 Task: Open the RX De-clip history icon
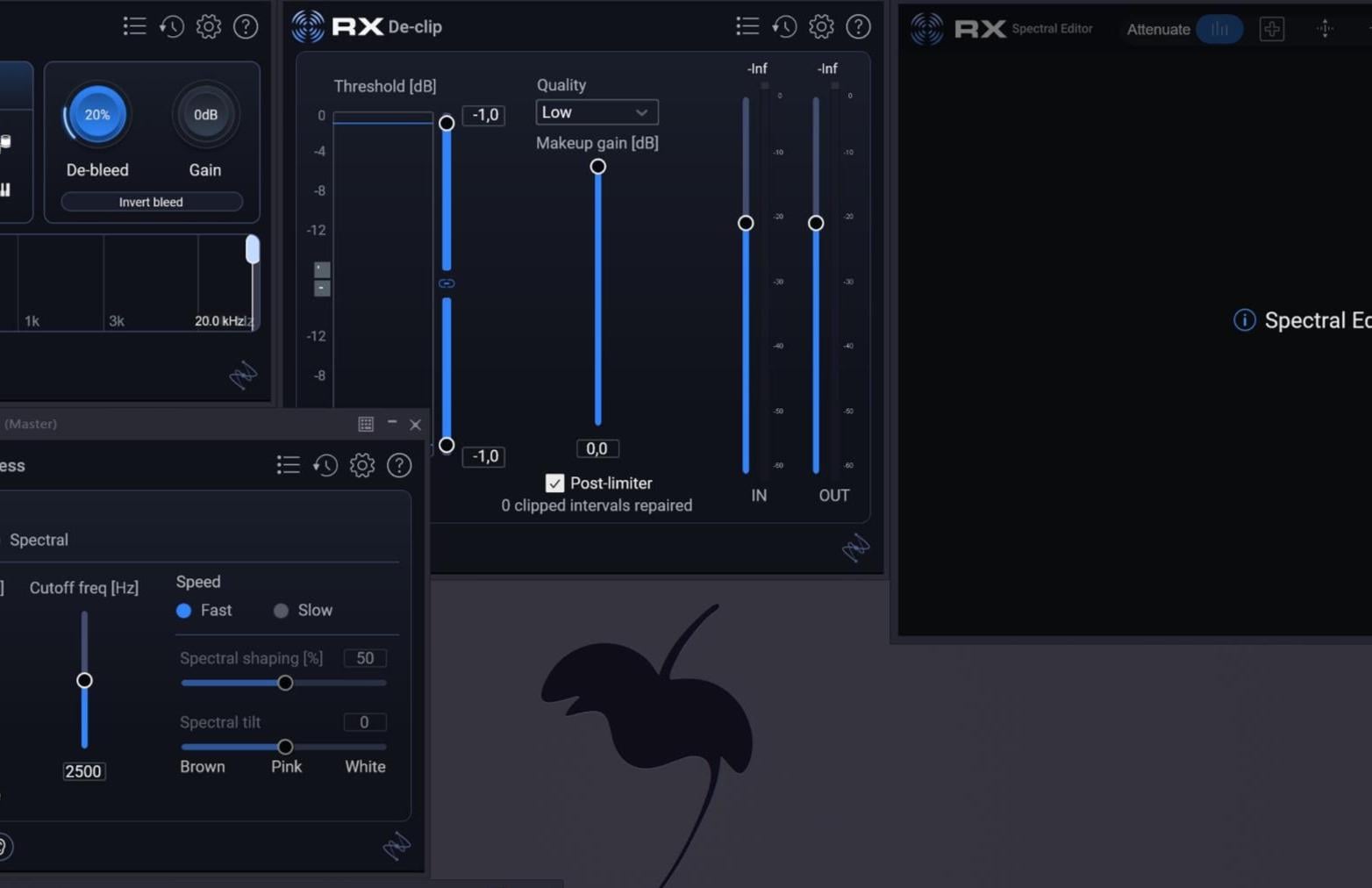(784, 26)
